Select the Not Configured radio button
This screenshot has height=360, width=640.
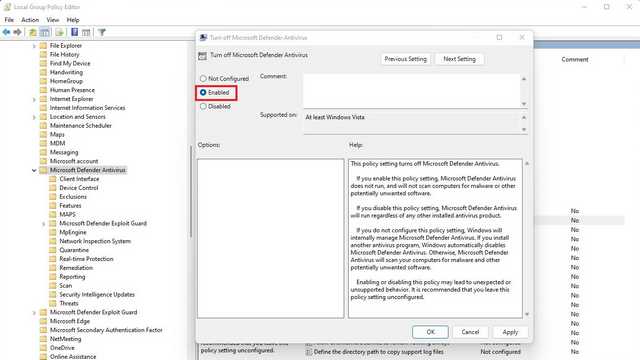[x=203, y=78]
